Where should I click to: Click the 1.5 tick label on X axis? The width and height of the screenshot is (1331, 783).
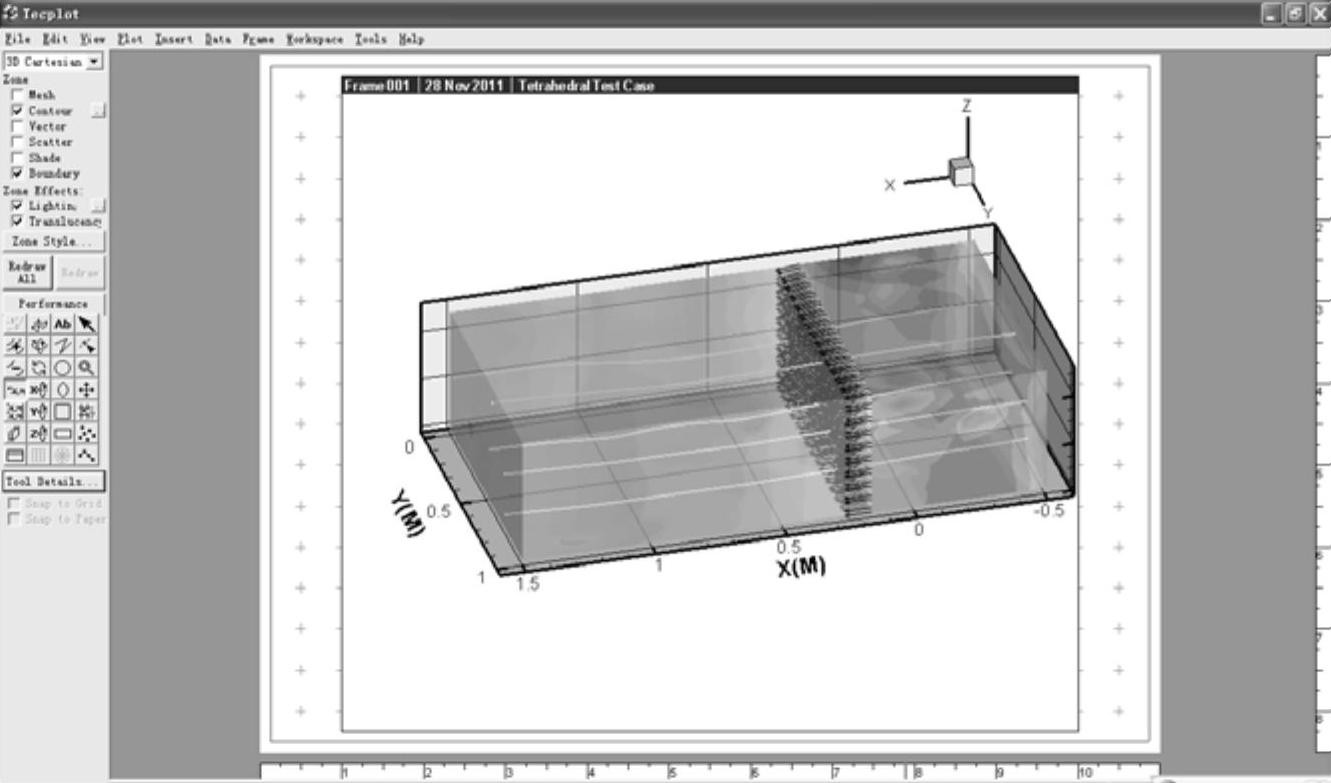[527, 584]
